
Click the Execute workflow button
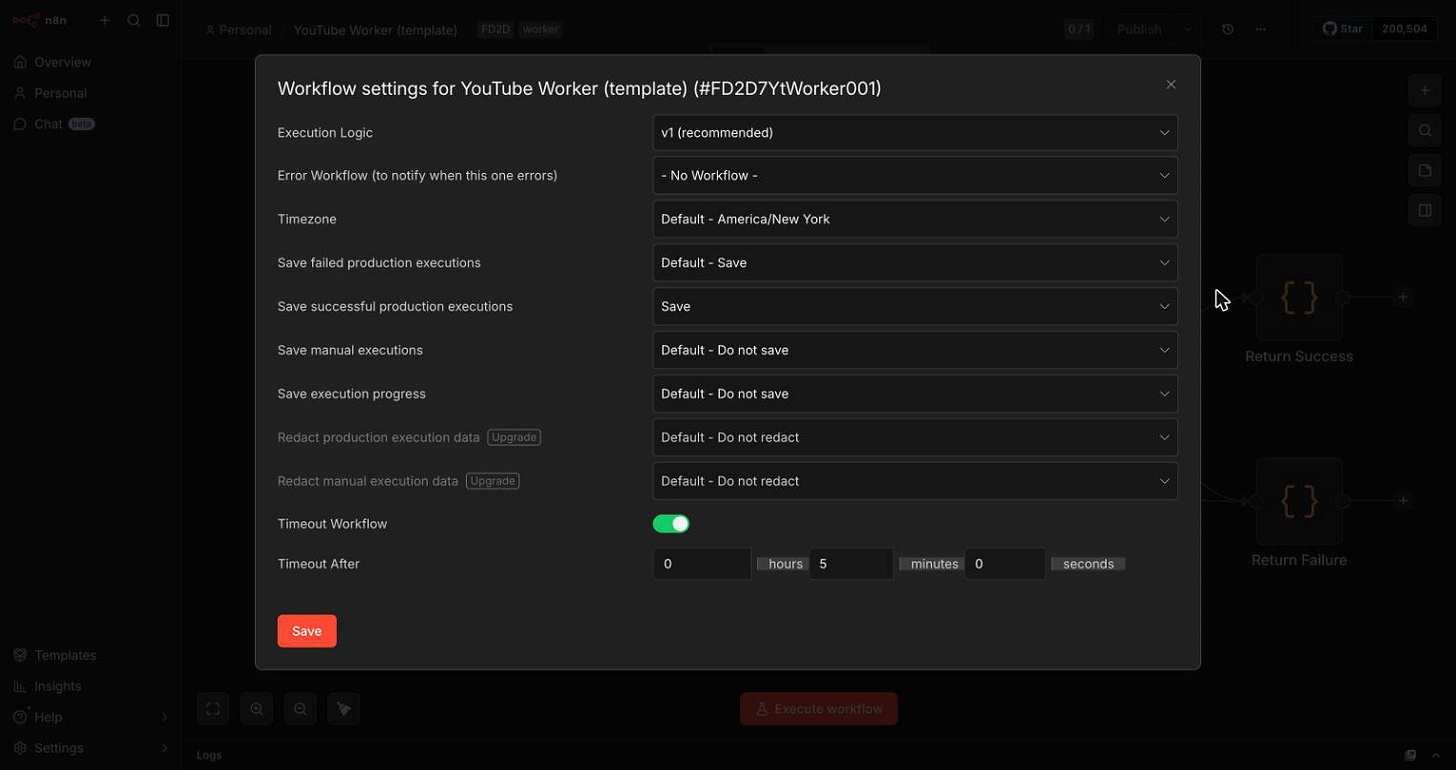pyautogui.click(x=819, y=709)
